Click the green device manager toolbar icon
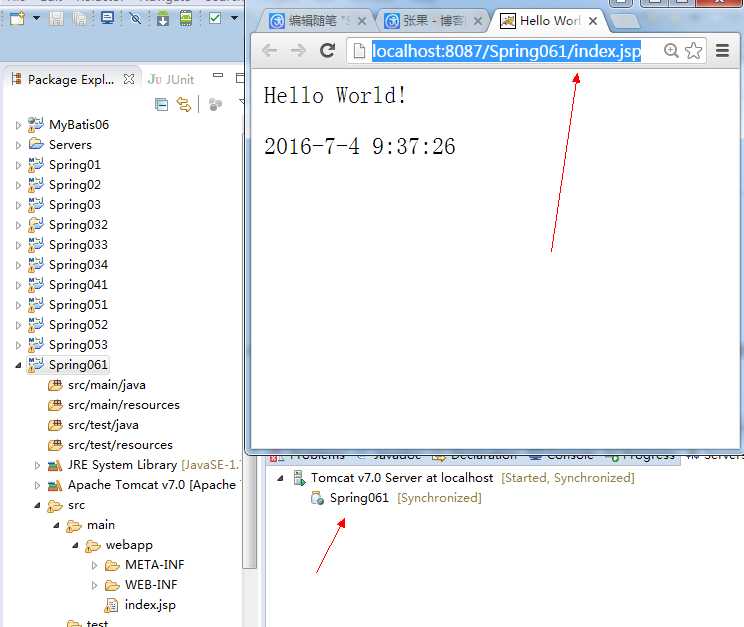 tap(186, 19)
